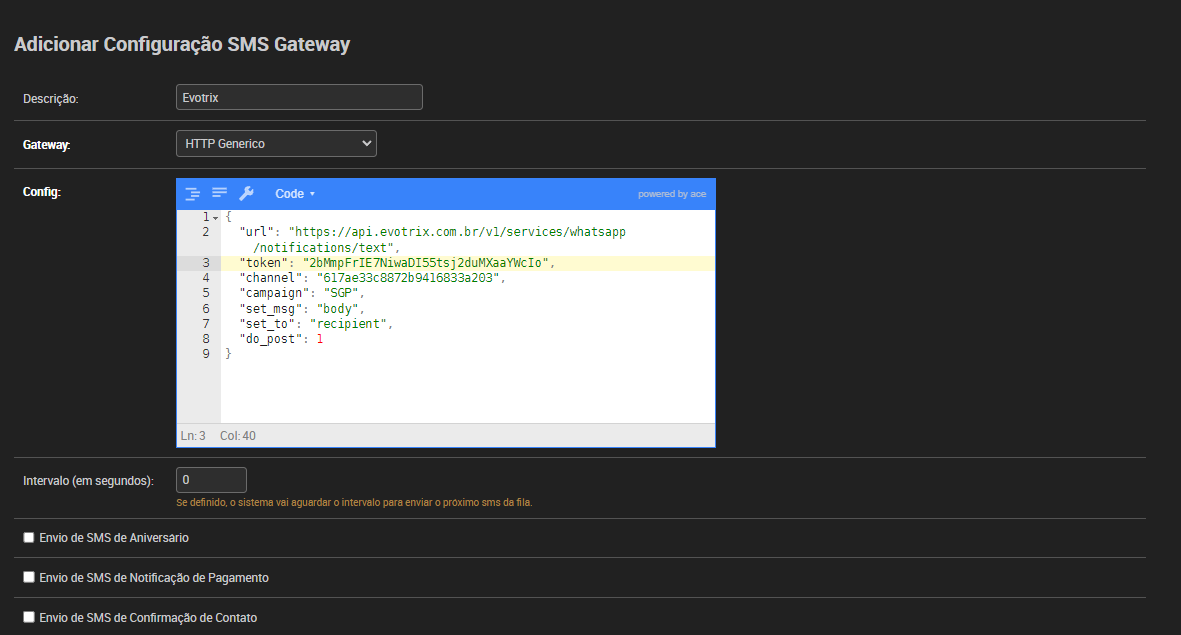The image size is (1181, 635).
Task: Click the channel value on line 4
Action: (407, 278)
